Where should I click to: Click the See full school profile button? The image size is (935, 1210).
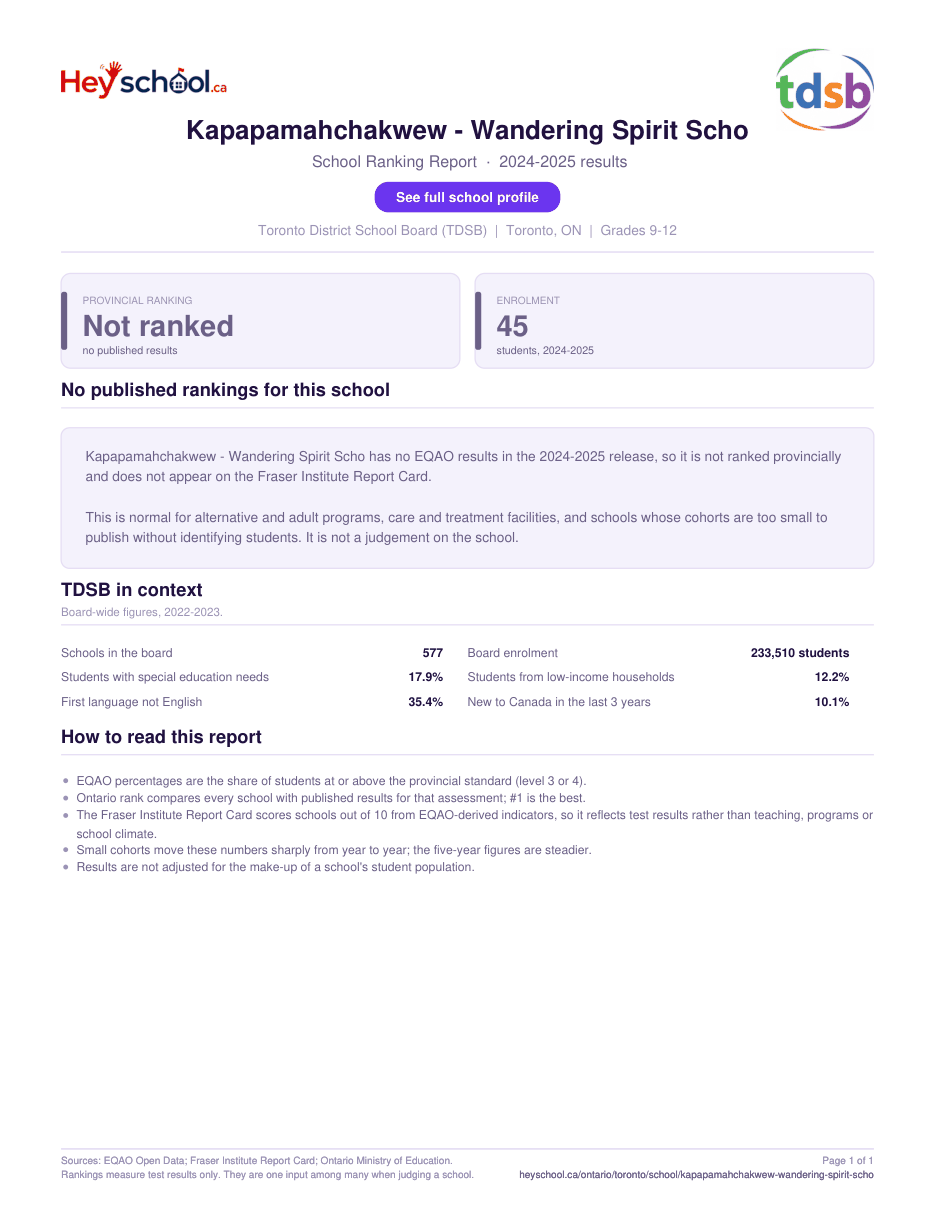[467, 197]
